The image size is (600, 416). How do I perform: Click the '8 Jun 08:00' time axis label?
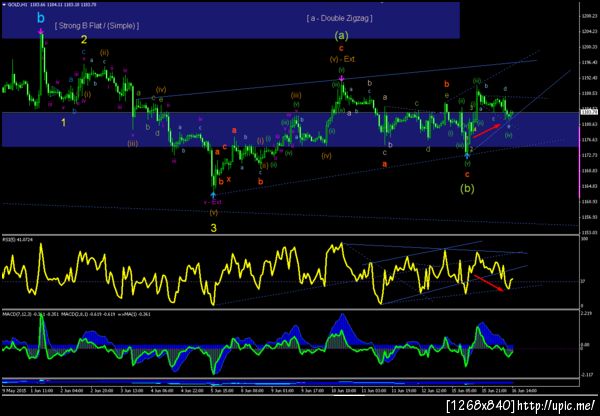point(253,391)
